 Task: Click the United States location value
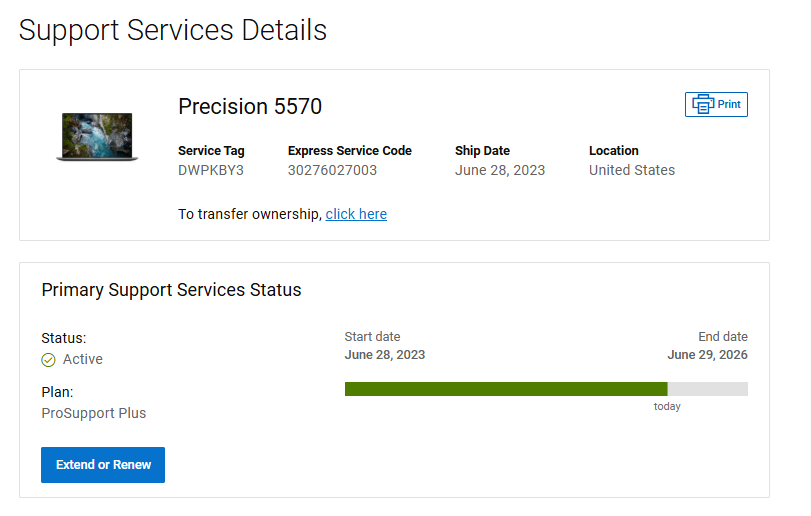click(x=632, y=170)
